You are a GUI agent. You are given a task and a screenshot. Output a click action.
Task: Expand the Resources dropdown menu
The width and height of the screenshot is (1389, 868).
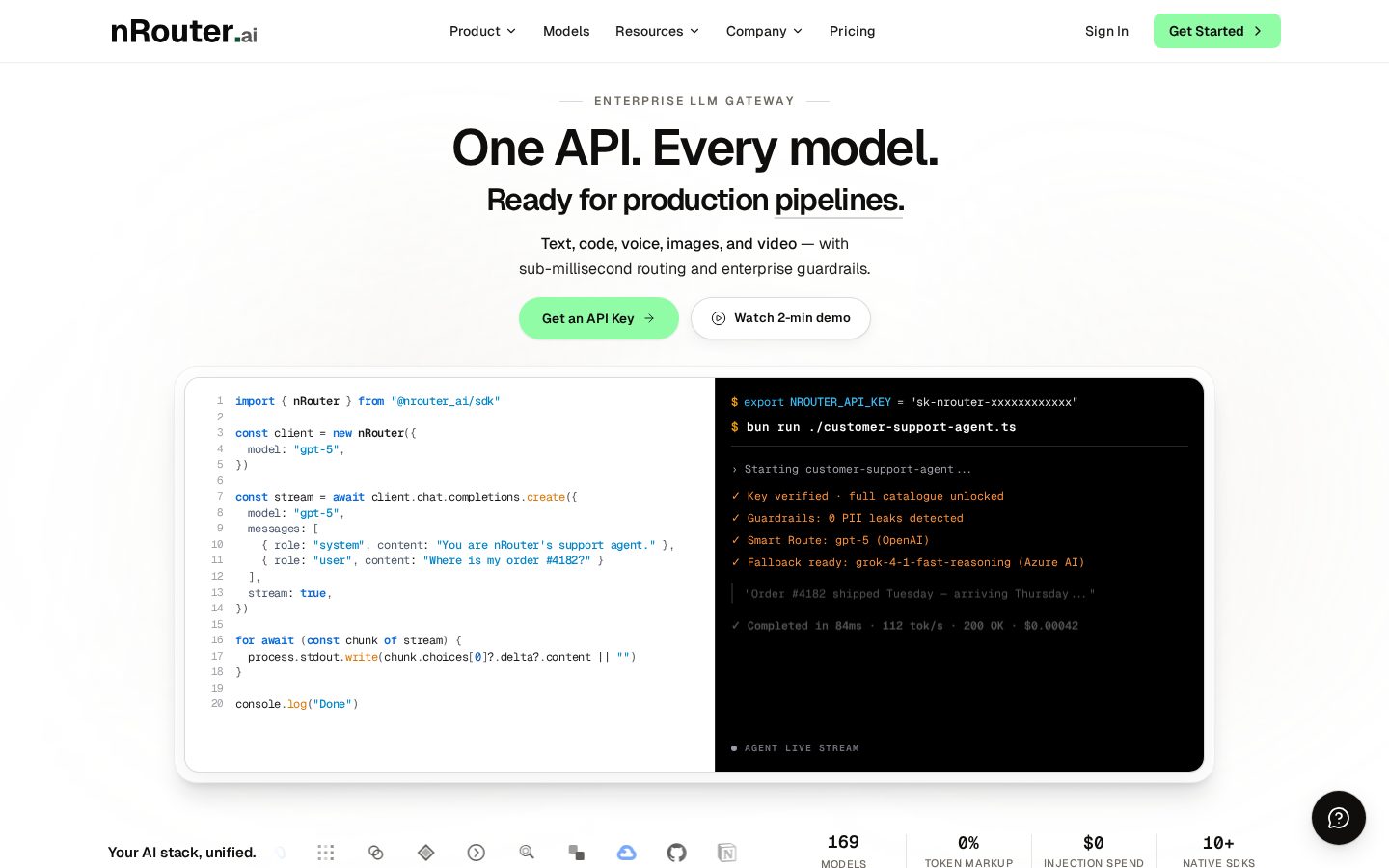point(657,31)
